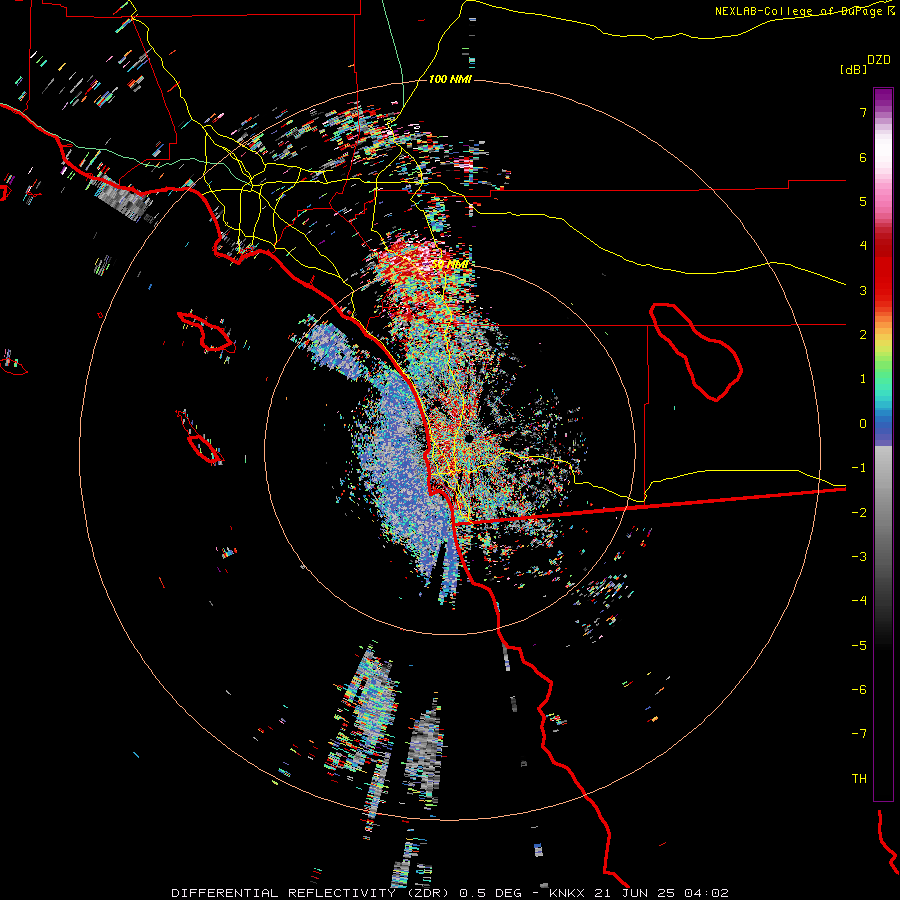Click the -5 dB scale value
Image resolution: width=900 pixels, height=900 pixels.
[x=859, y=645]
